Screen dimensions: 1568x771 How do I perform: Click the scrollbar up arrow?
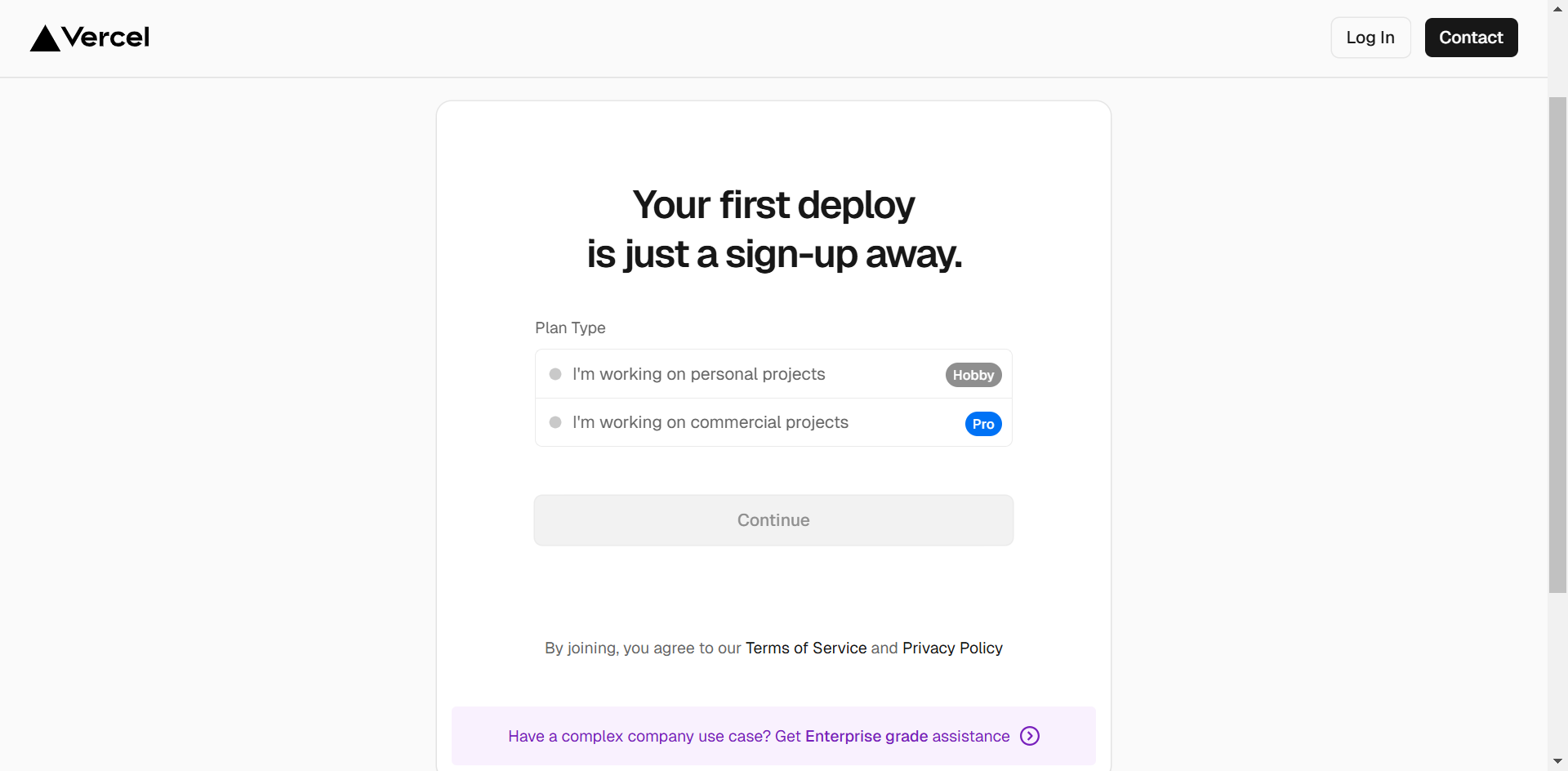(1557, 9)
